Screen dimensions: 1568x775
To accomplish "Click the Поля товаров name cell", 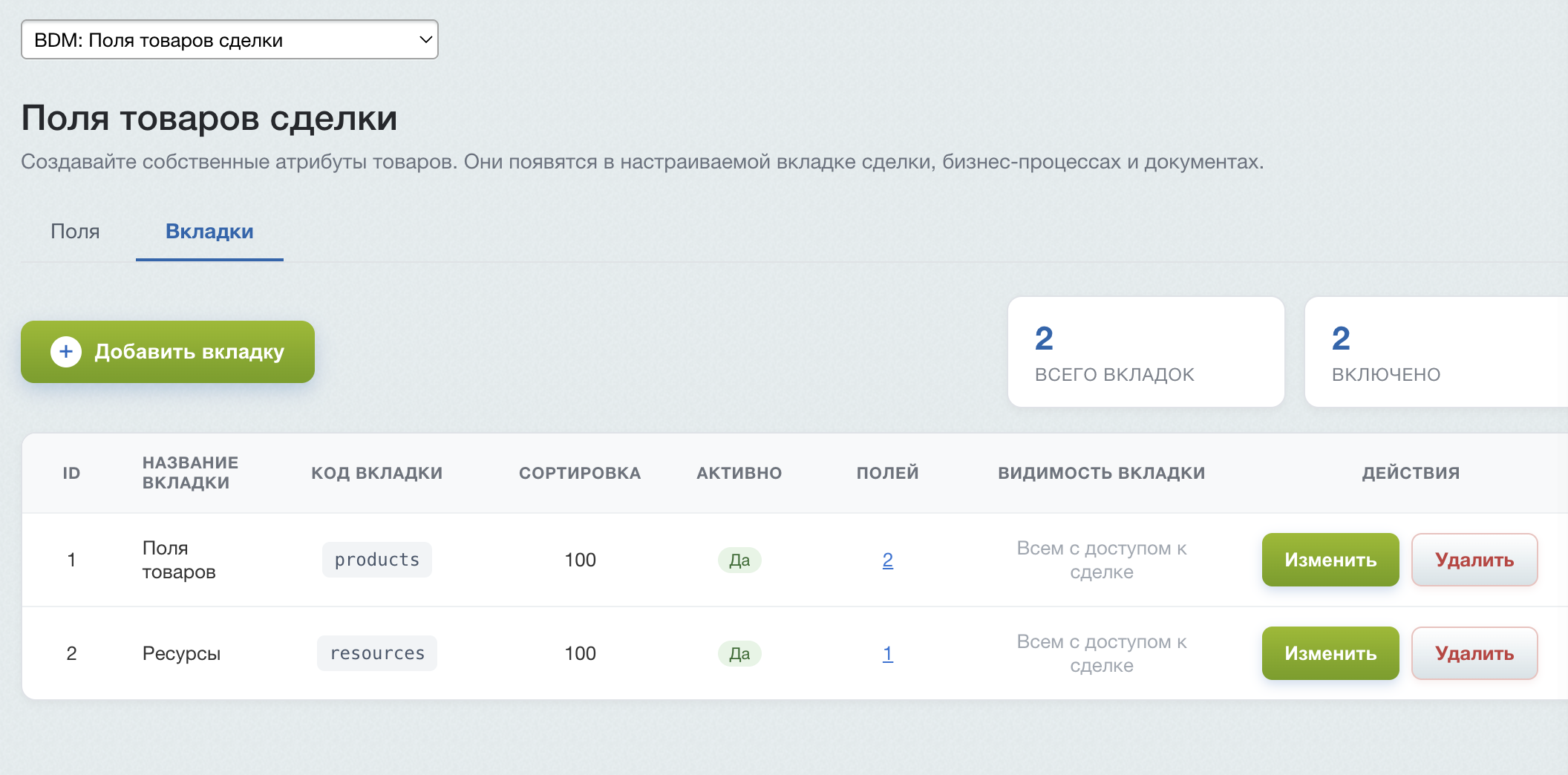I will (179, 560).
